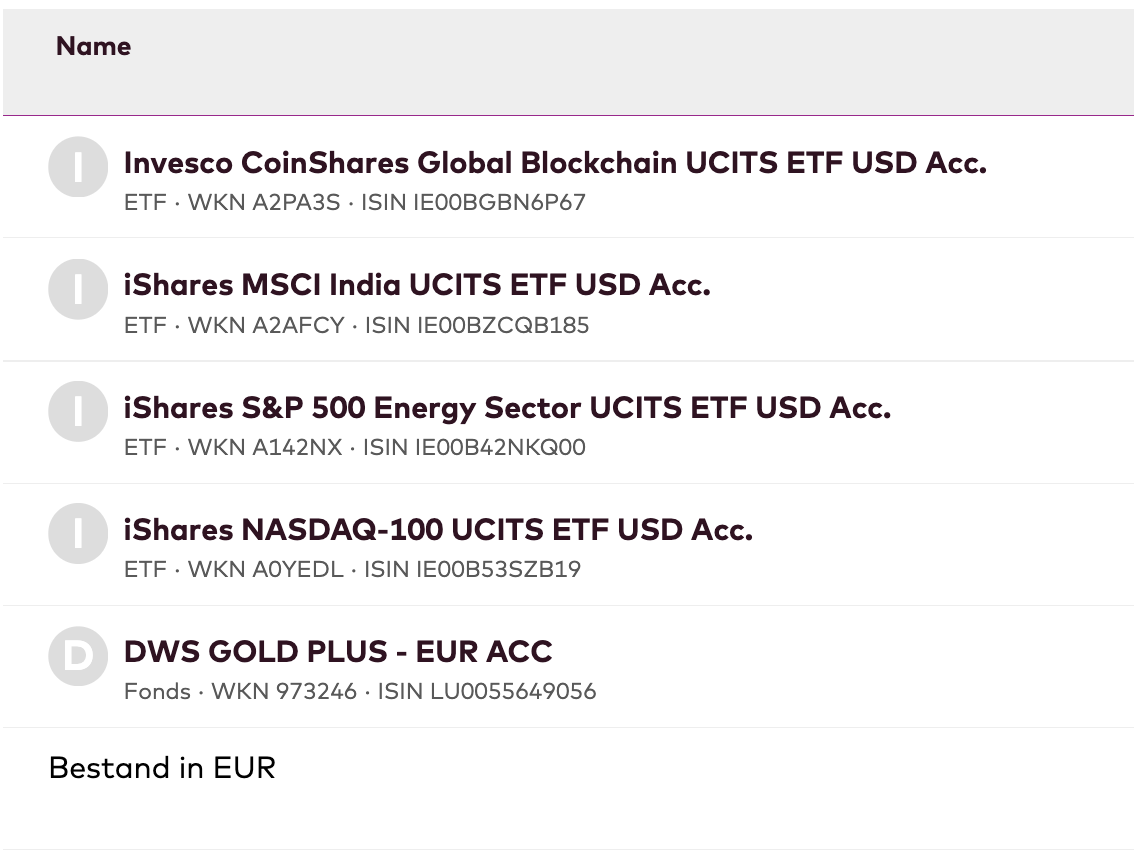This screenshot has height=850, width=1134.
Task: Click the ISIN IE00BGBN6P67 text
Action: pyautogui.click(x=473, y=203)
